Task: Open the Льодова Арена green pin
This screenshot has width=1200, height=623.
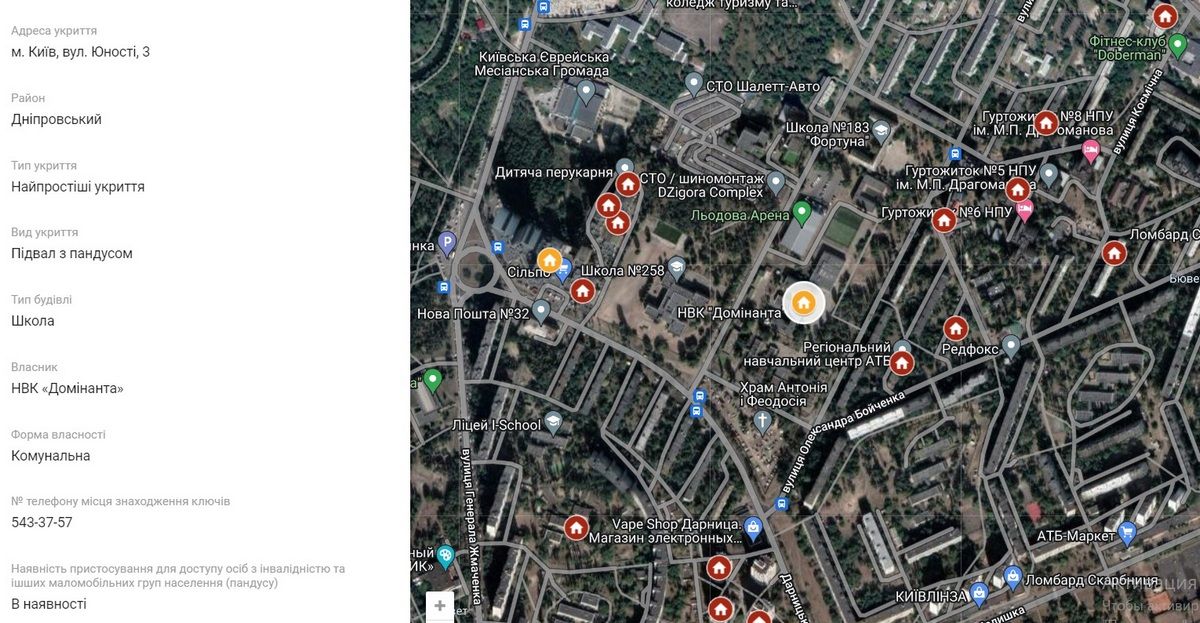Action: 801,212
